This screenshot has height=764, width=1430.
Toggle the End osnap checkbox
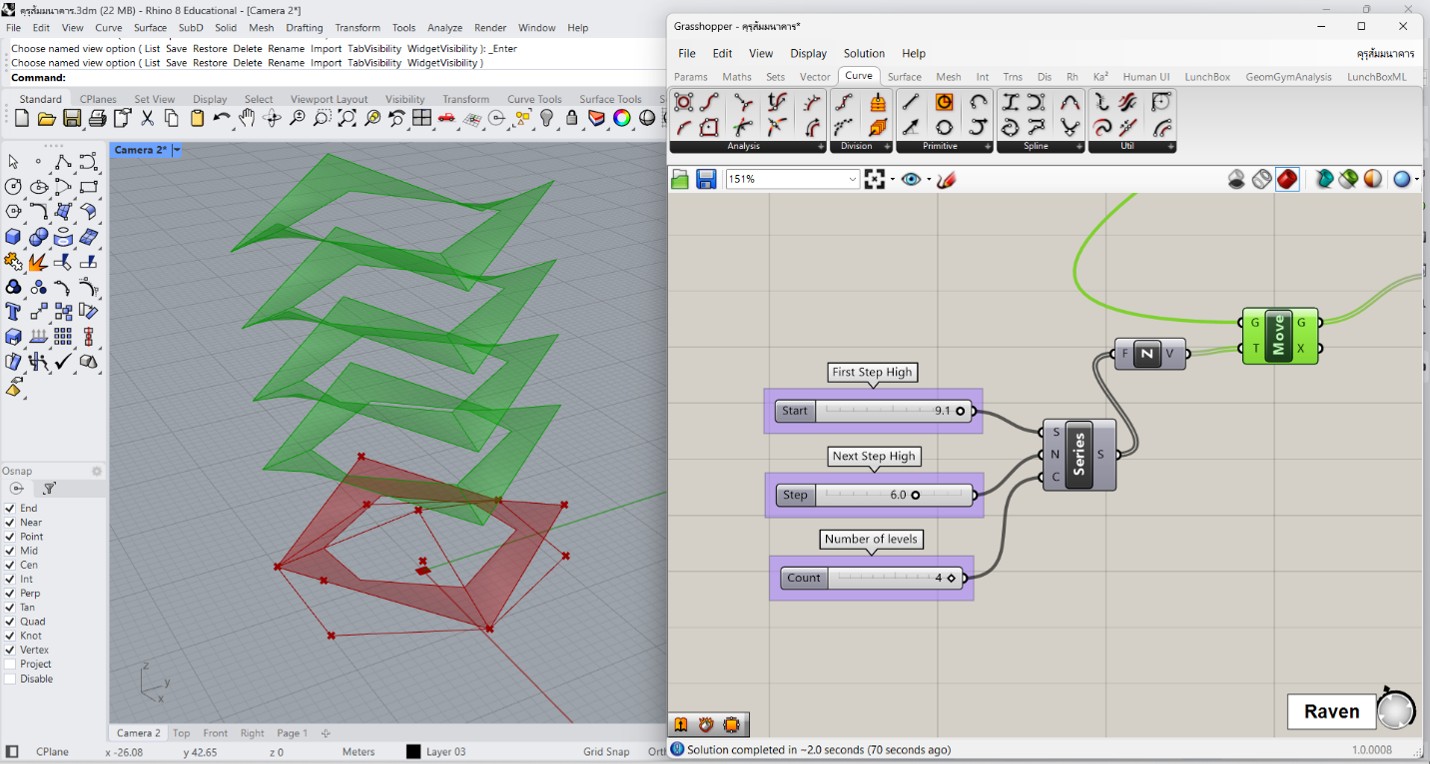pyautogui.click(x=10, y=508)
